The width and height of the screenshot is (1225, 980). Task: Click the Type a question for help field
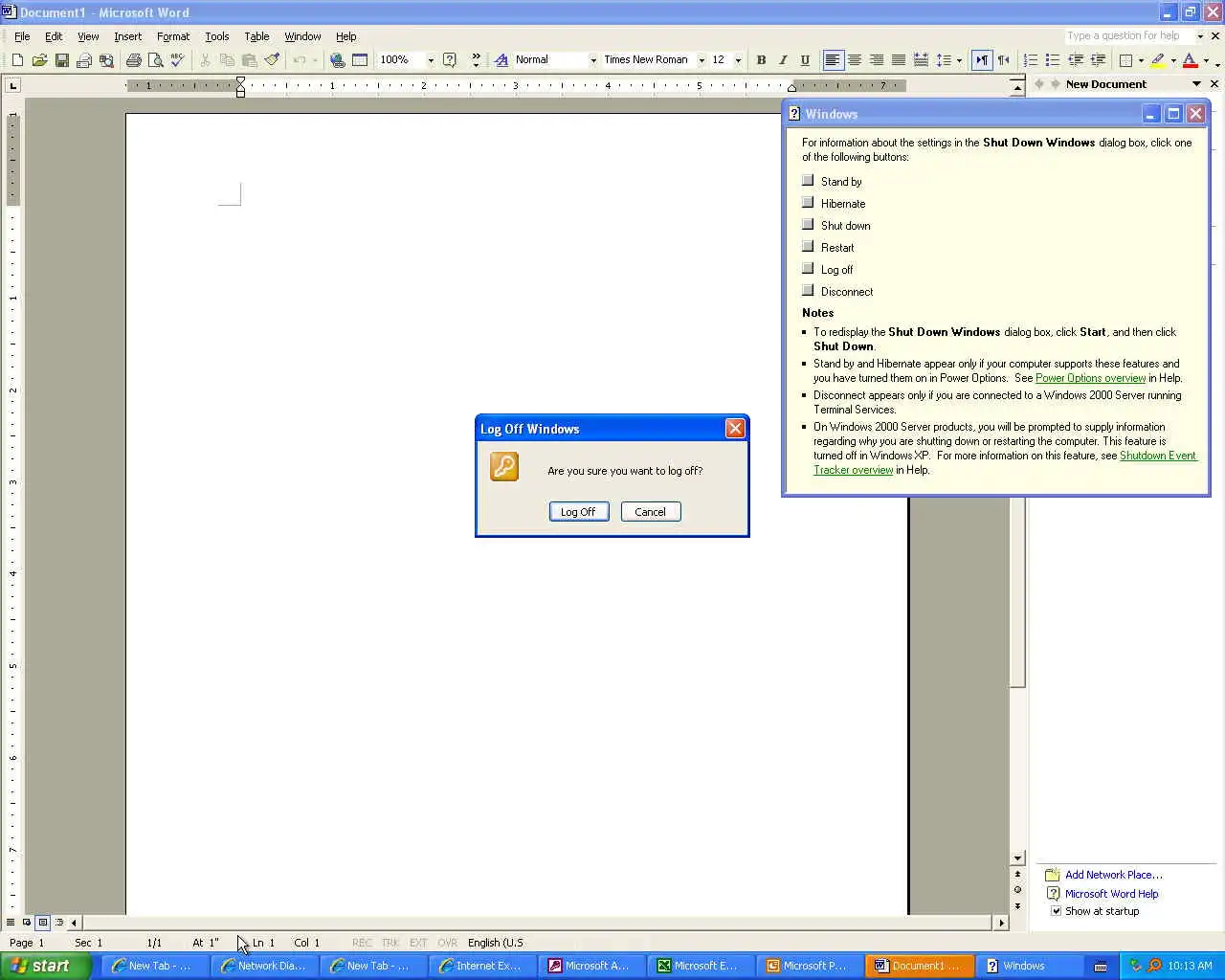coord(1129,36)
